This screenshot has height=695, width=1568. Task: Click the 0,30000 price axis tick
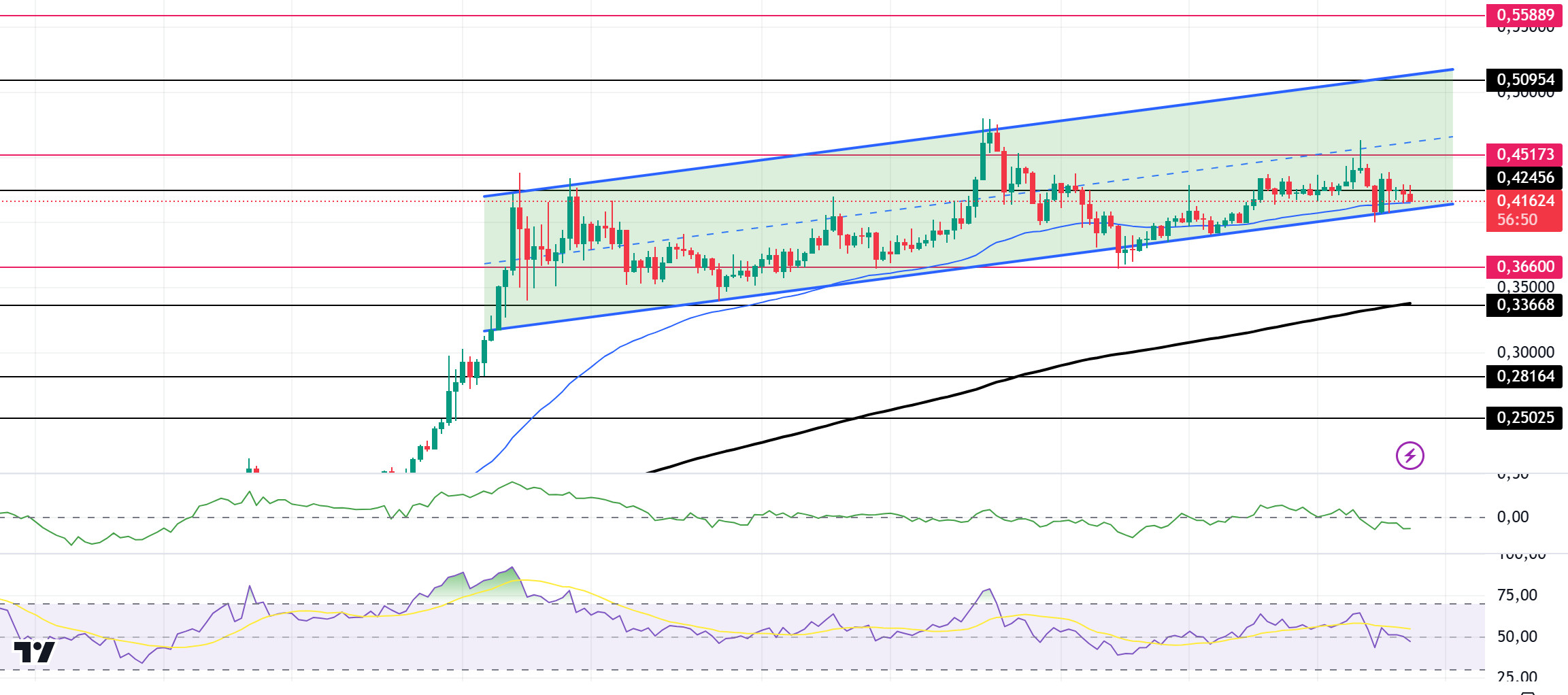pos(1526,352)
